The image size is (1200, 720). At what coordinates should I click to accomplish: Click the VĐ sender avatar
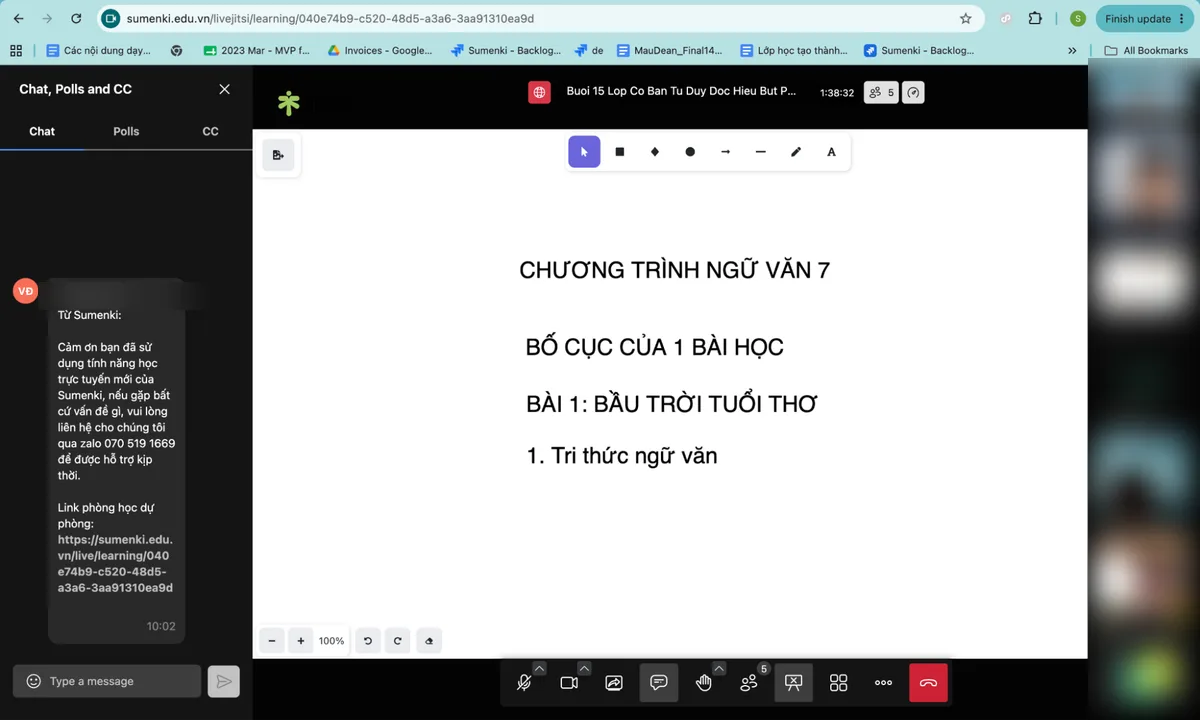coord(26,291)
